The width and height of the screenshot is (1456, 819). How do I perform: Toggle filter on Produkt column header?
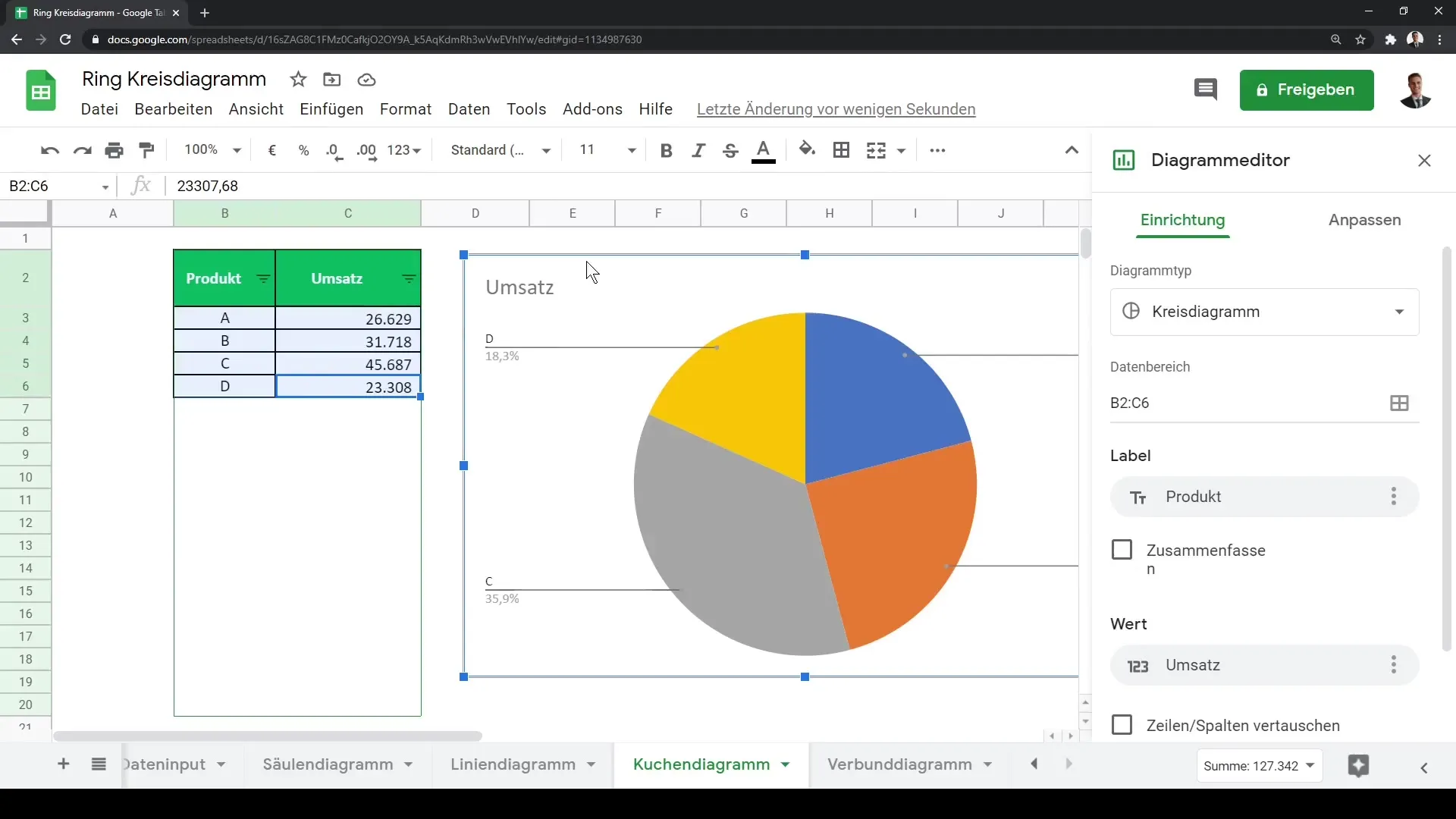[x=263, y=279]
